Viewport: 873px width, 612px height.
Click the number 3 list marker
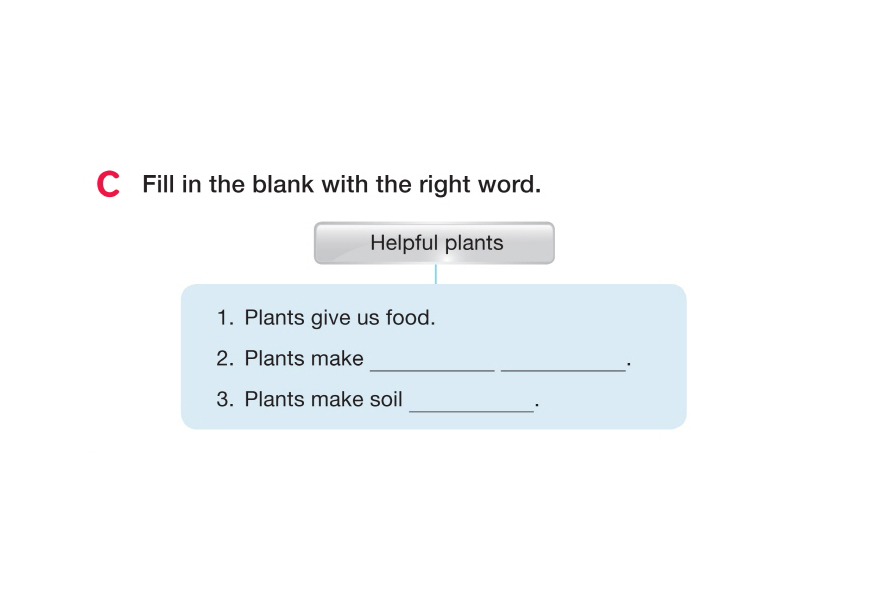pyautogui.click(x=224, y=400)
